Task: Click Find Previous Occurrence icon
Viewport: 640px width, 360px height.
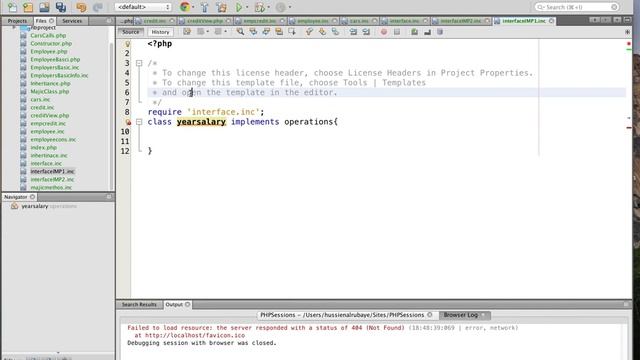Action: (253, 32)
